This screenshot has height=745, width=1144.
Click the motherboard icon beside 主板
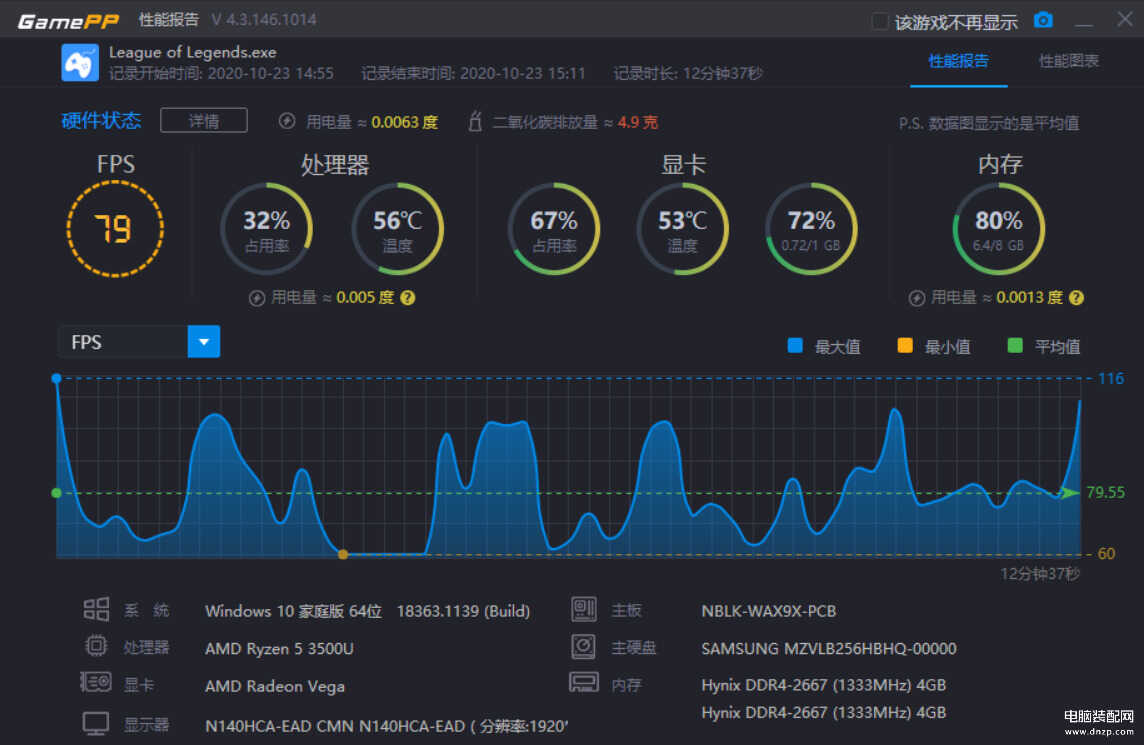click(x=584, y=609)
